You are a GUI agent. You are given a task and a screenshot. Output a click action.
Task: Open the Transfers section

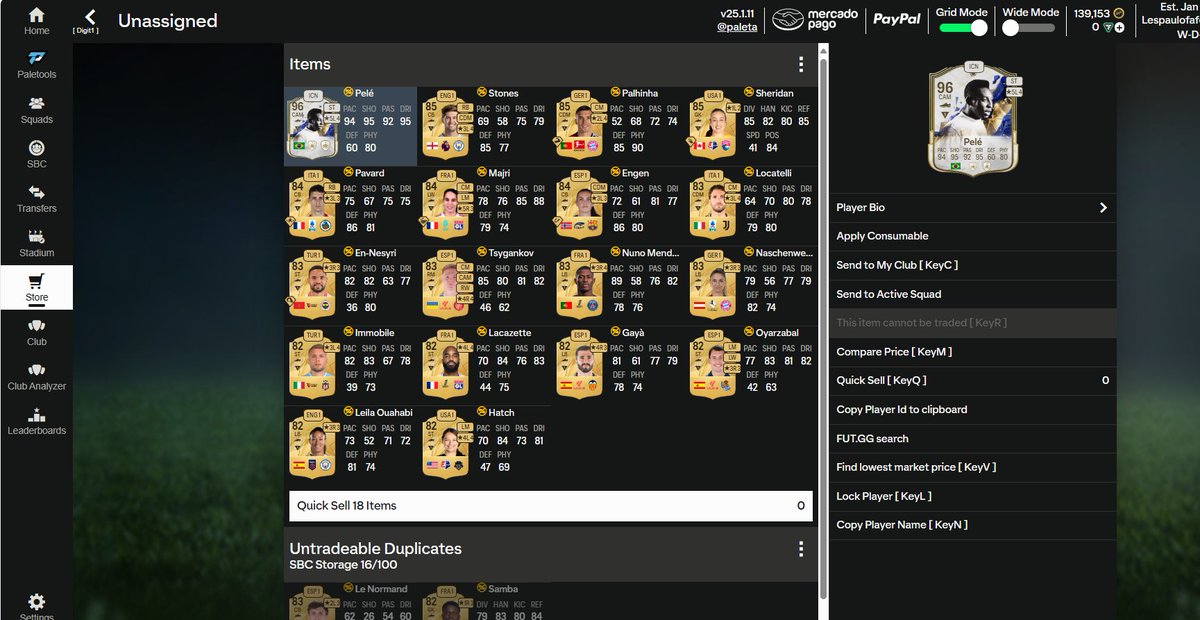(x=36, y=198)
